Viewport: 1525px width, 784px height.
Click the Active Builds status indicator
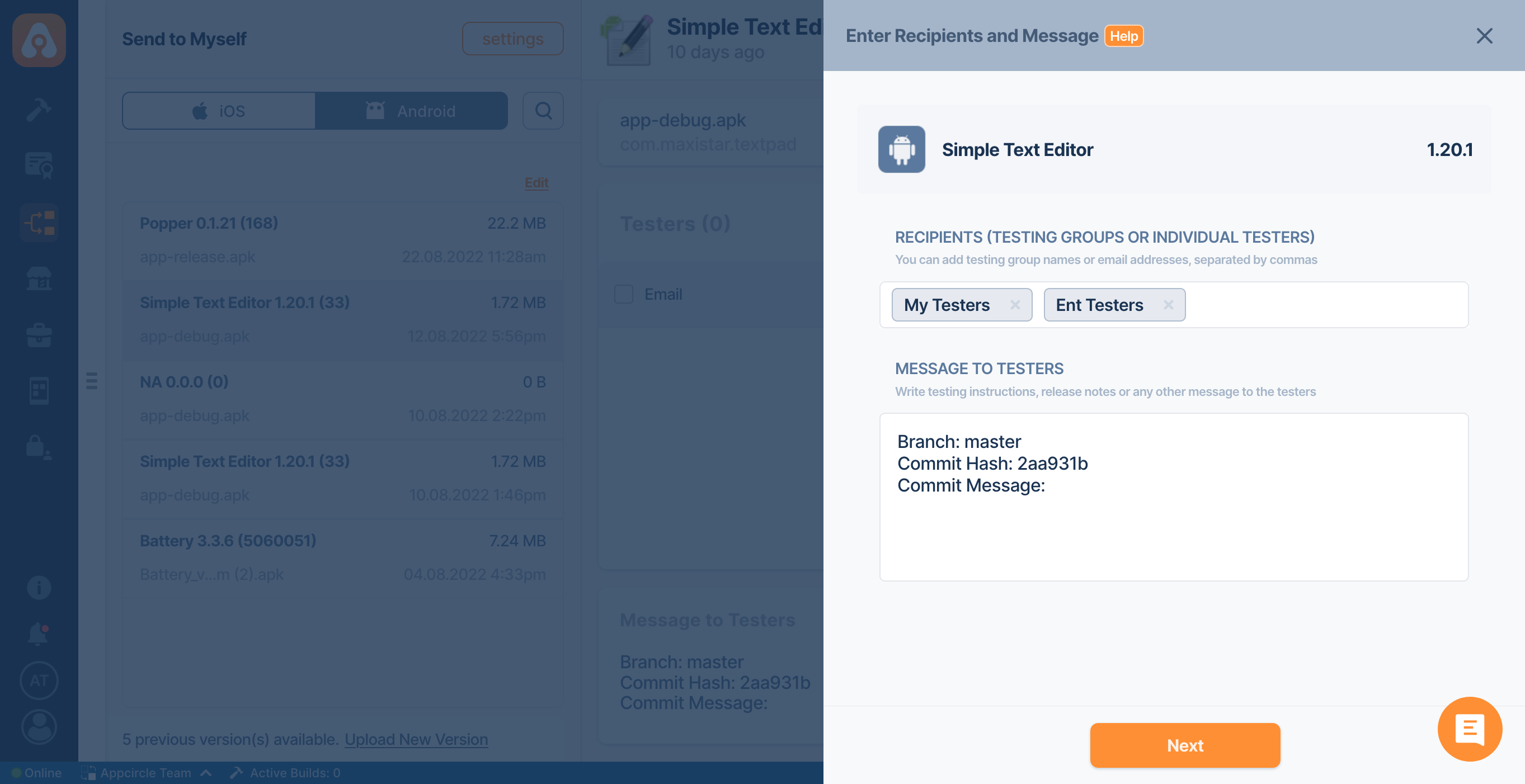(285, 772)
